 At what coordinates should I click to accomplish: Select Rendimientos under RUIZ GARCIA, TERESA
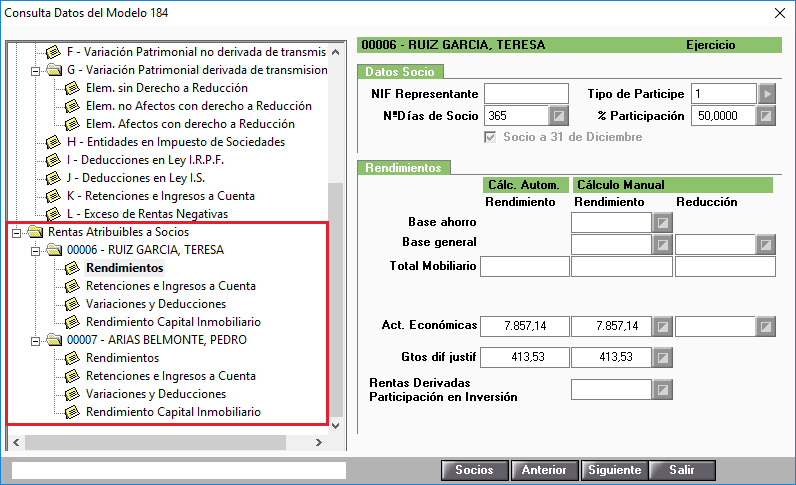[x=124, y=268]
